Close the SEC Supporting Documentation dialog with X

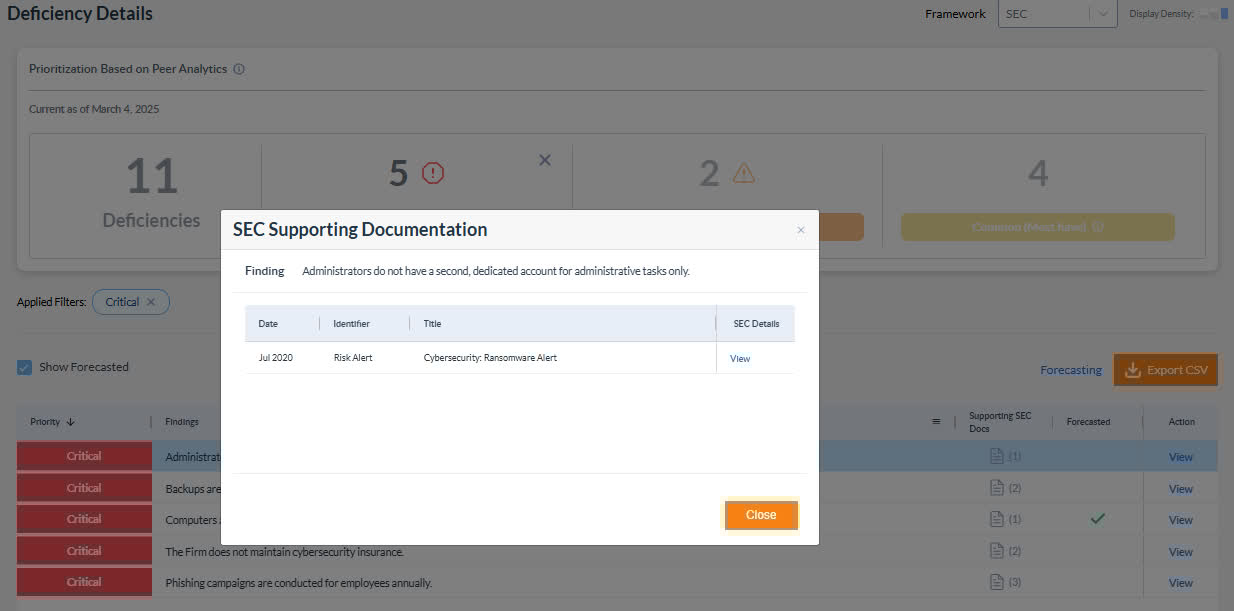click(800, 230)
